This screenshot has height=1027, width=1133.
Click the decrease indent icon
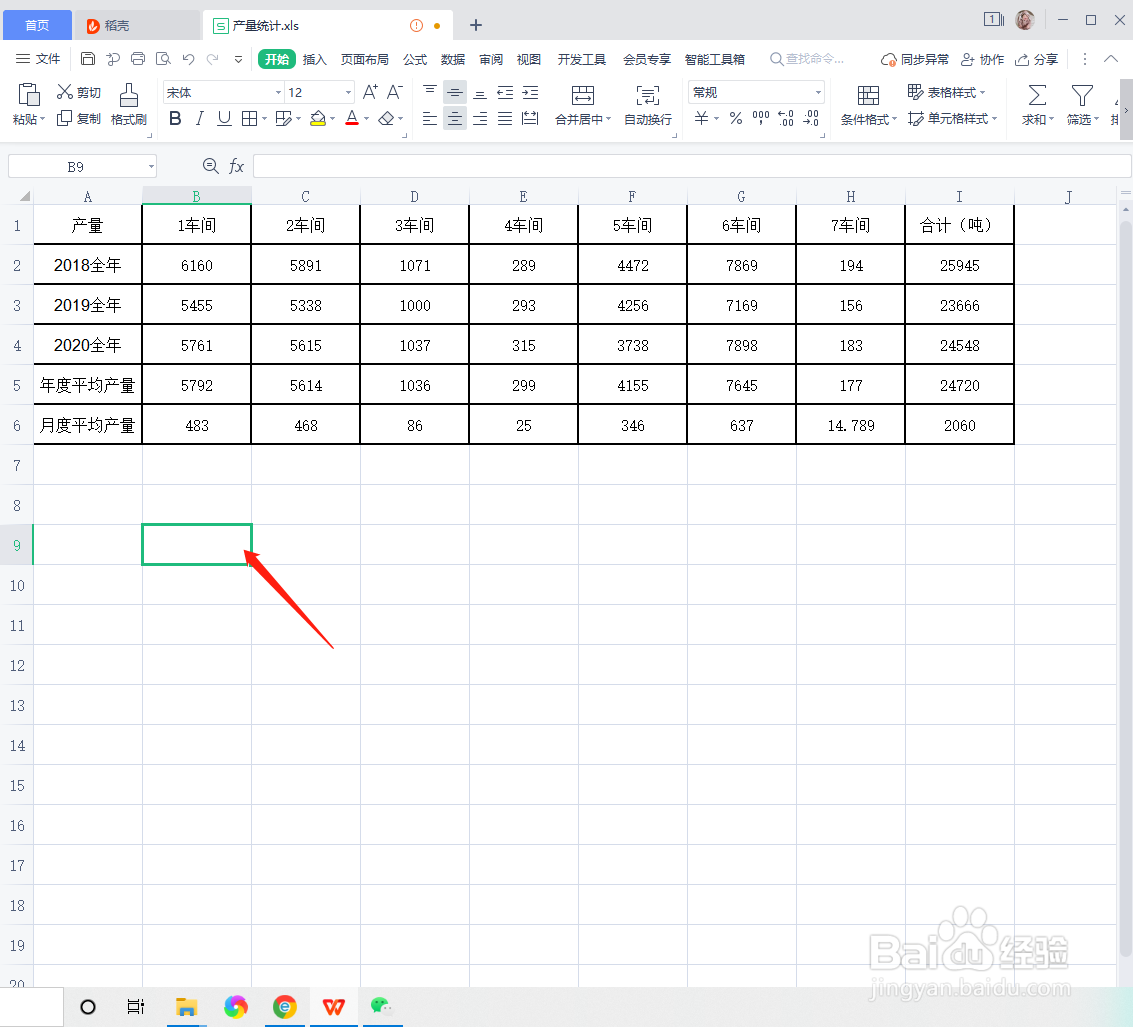click(505, 93)
